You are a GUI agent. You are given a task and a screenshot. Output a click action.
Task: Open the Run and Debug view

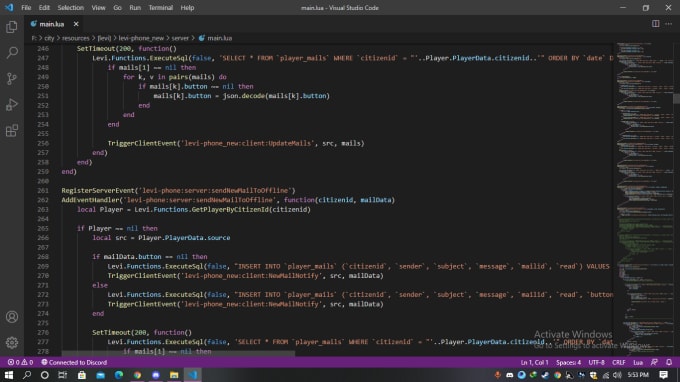(12, 104)
